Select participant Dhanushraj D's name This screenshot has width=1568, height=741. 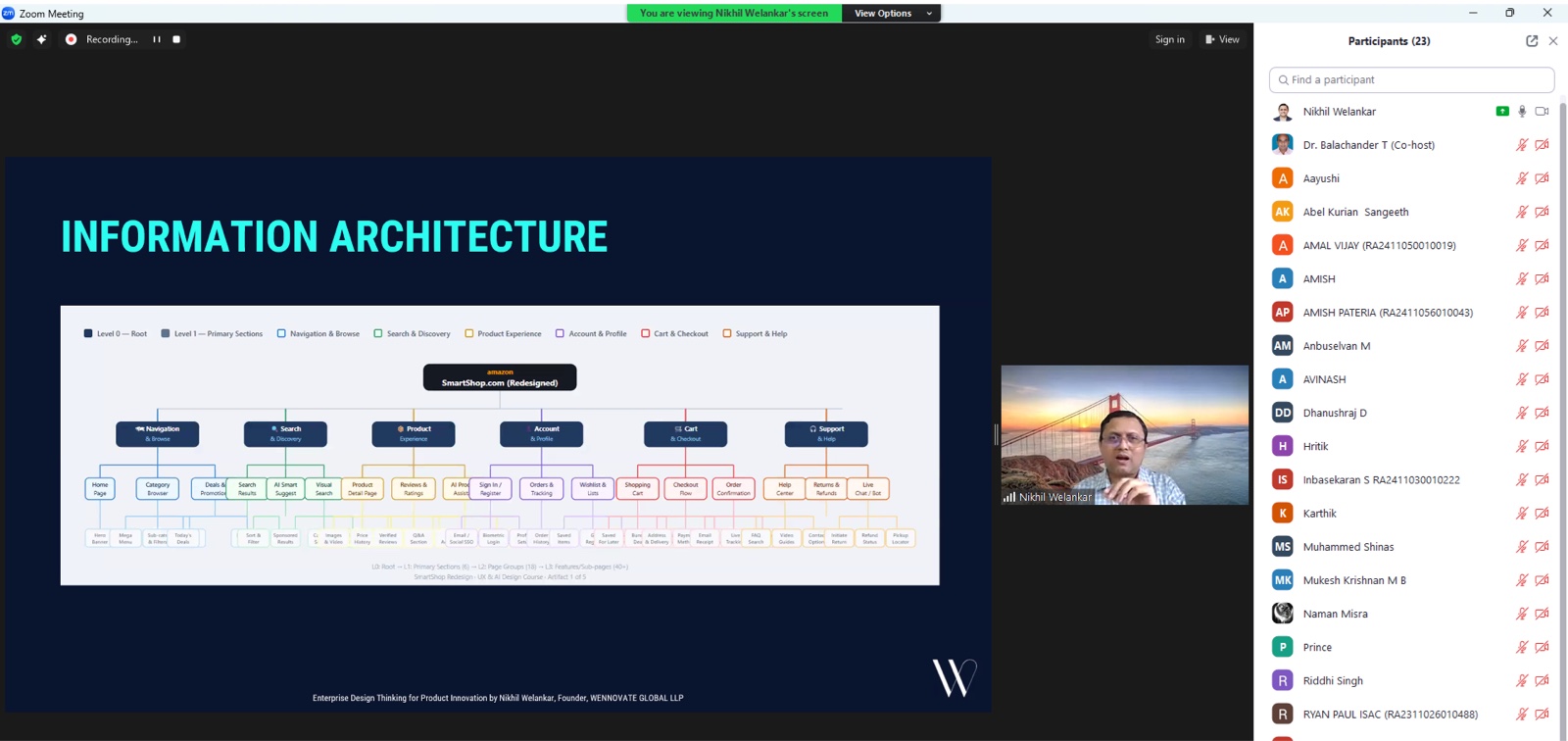pos(1335,413)
